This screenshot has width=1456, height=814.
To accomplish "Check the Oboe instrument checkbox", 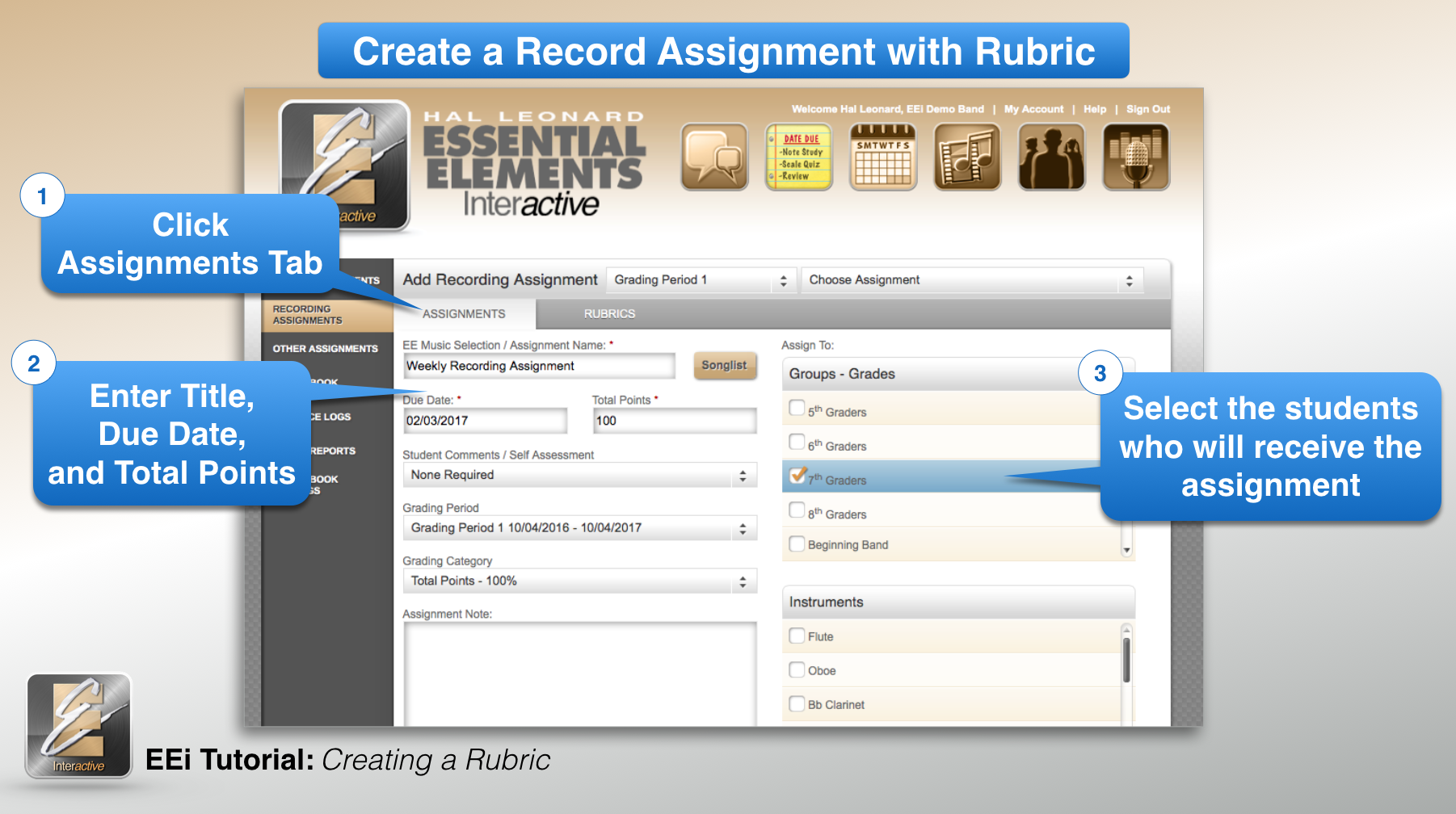I will click(797, 669).
